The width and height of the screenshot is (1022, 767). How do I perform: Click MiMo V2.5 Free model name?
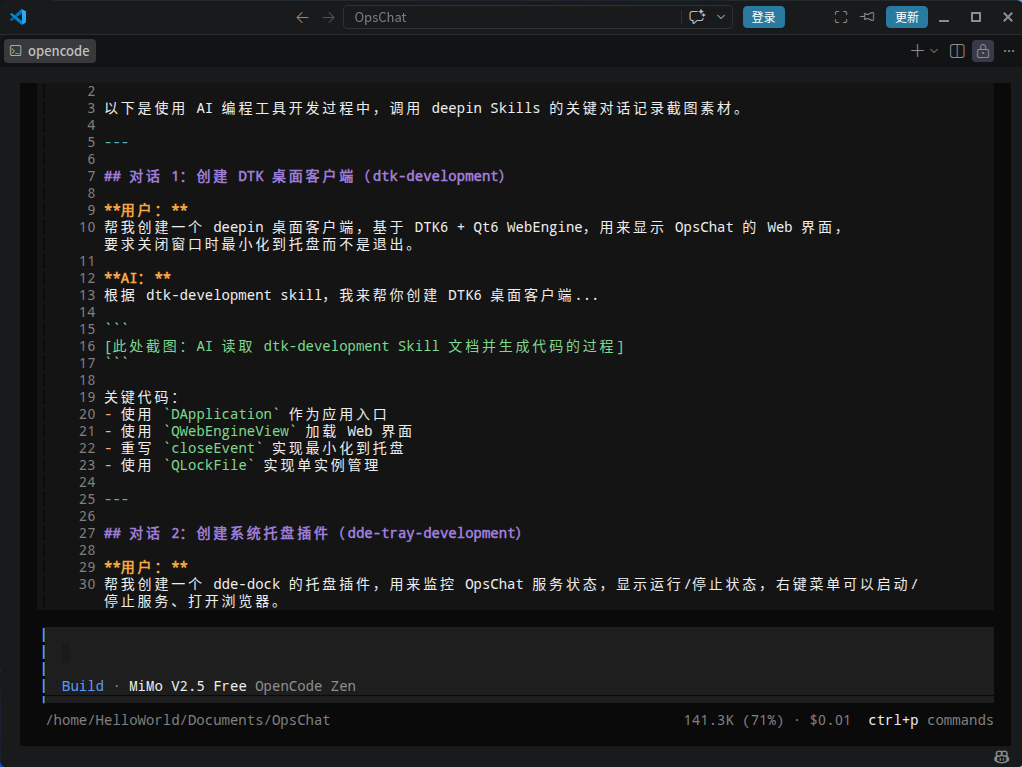coord(188,686)
